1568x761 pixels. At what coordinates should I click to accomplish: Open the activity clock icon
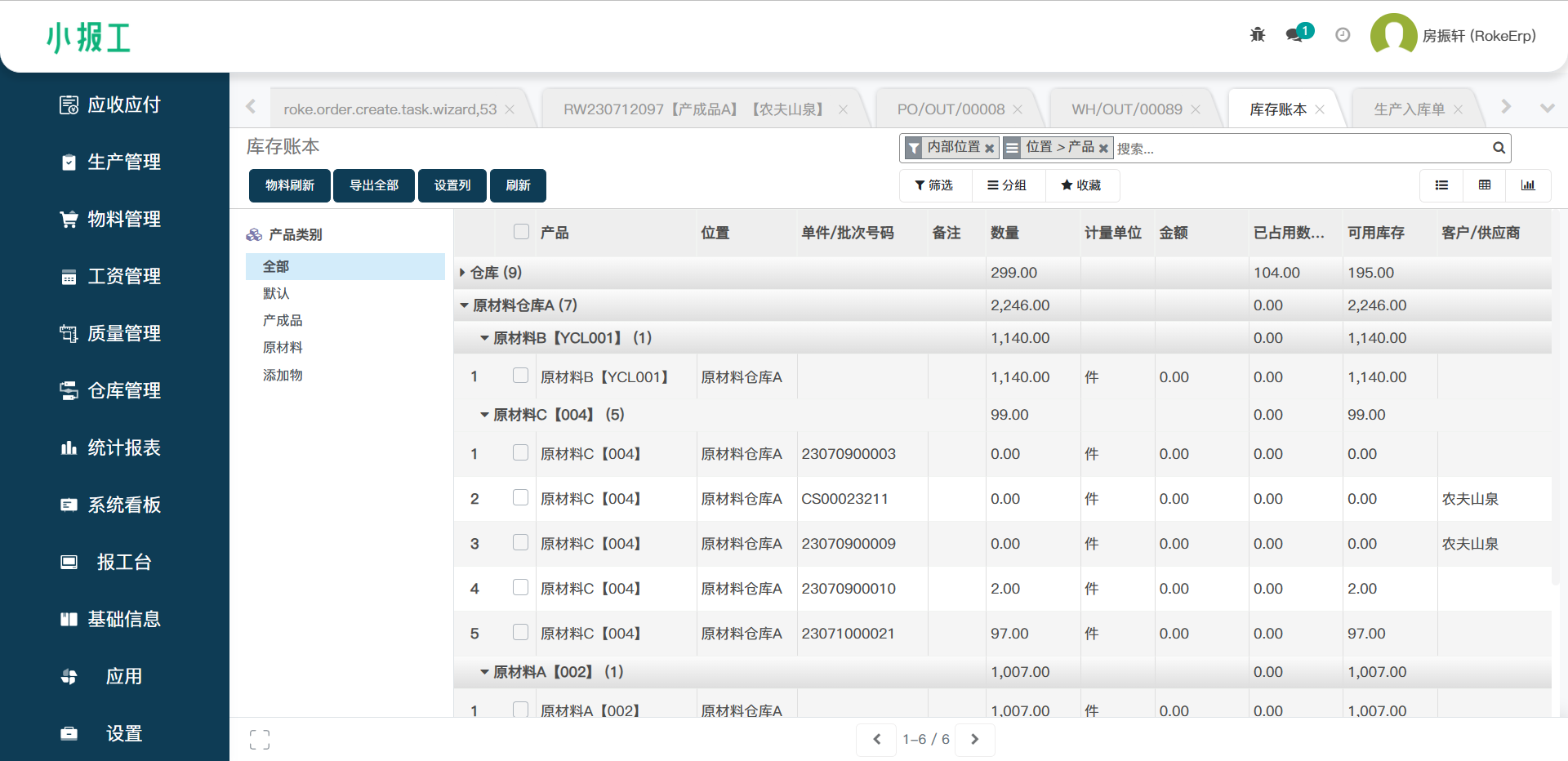(1342, 34)
